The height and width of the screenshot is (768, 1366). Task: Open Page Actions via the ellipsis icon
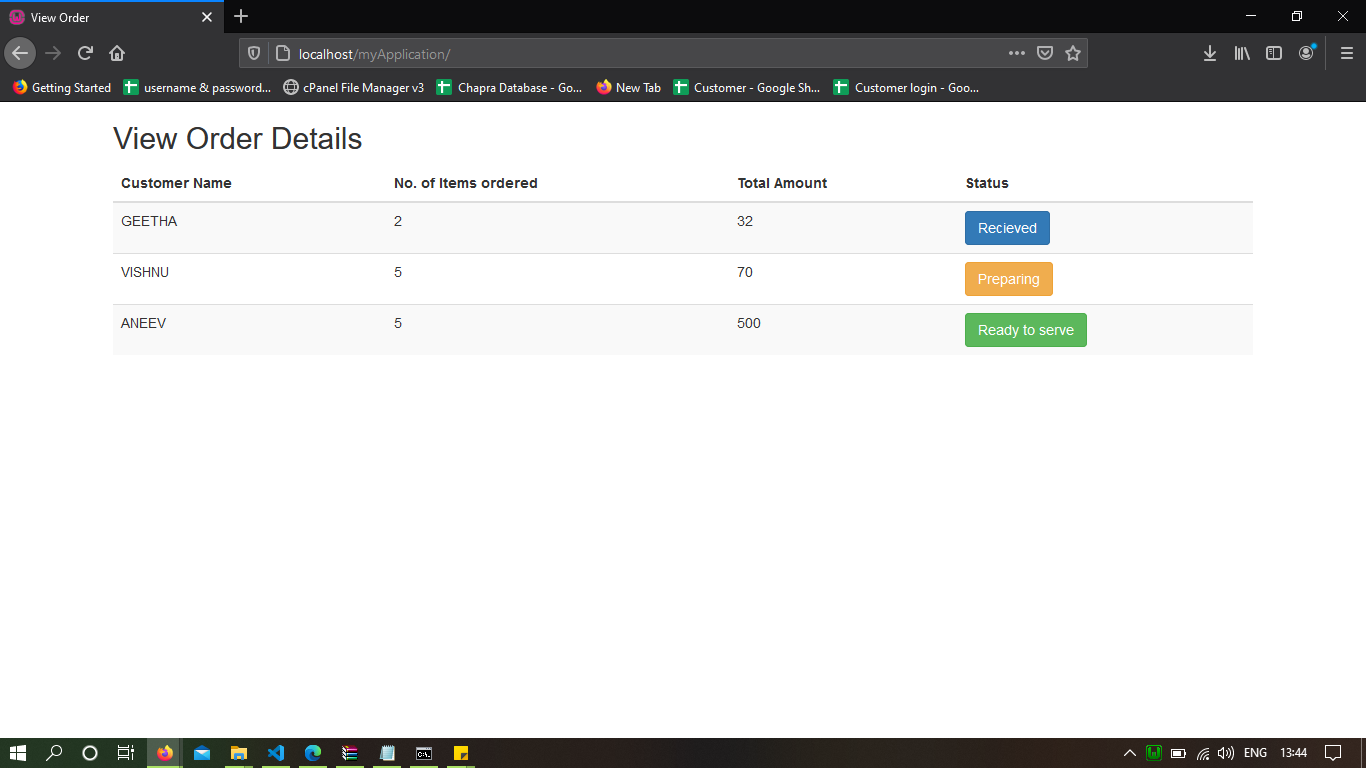pyautogui.click(x=1016, y=53)
